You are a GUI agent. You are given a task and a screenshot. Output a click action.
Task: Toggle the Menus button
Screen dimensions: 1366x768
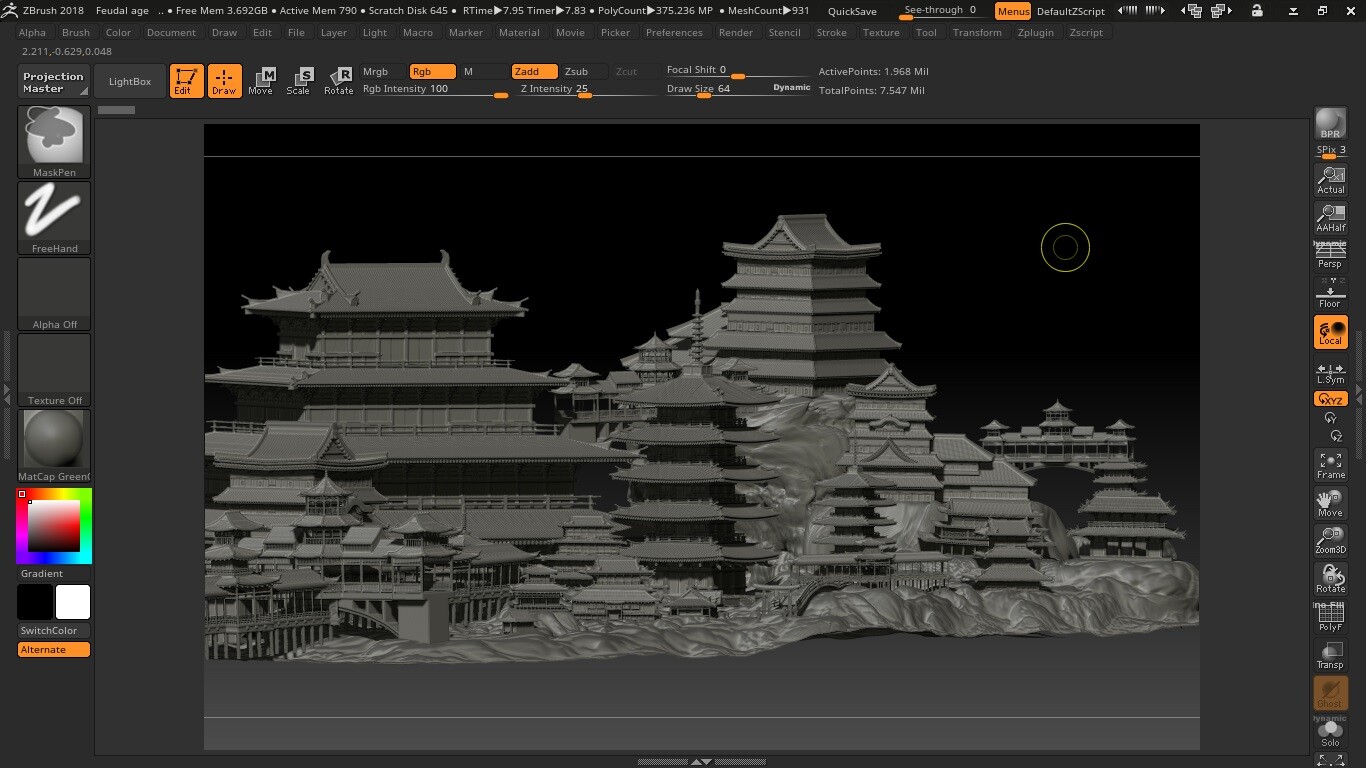1013,11
